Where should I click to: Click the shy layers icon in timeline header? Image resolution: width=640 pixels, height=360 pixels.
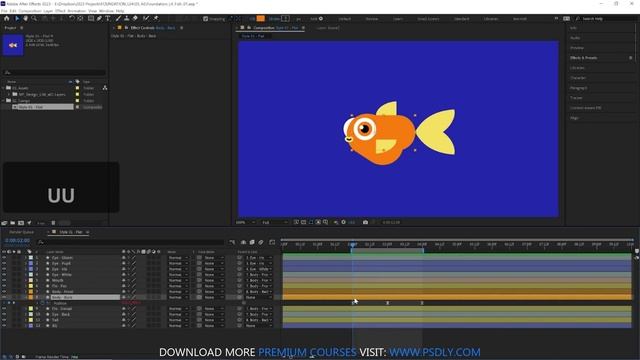click(244, 242)
